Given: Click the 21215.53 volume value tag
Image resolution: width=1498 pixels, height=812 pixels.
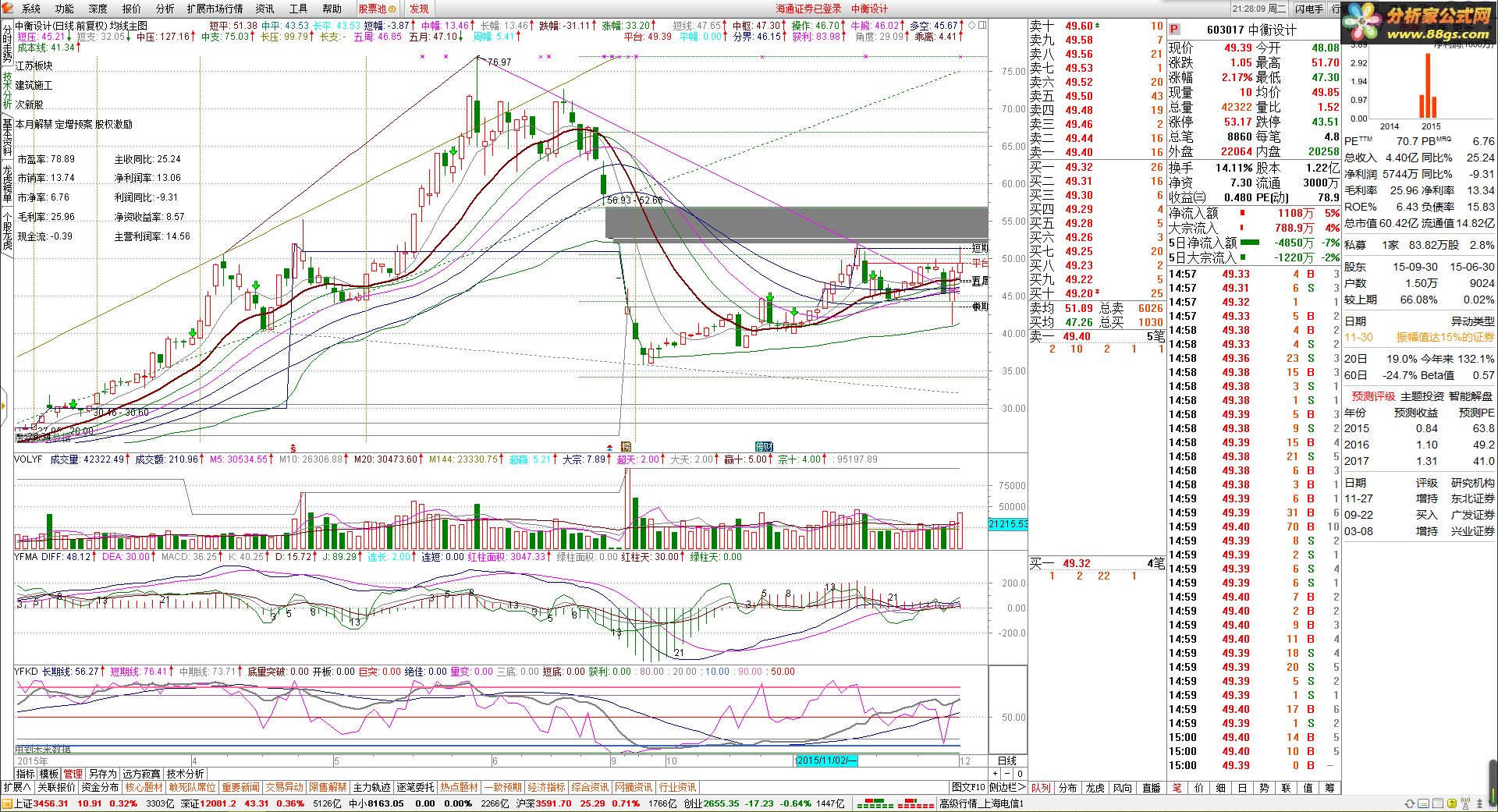Looking at the screenshot, I should [1008, 524].
